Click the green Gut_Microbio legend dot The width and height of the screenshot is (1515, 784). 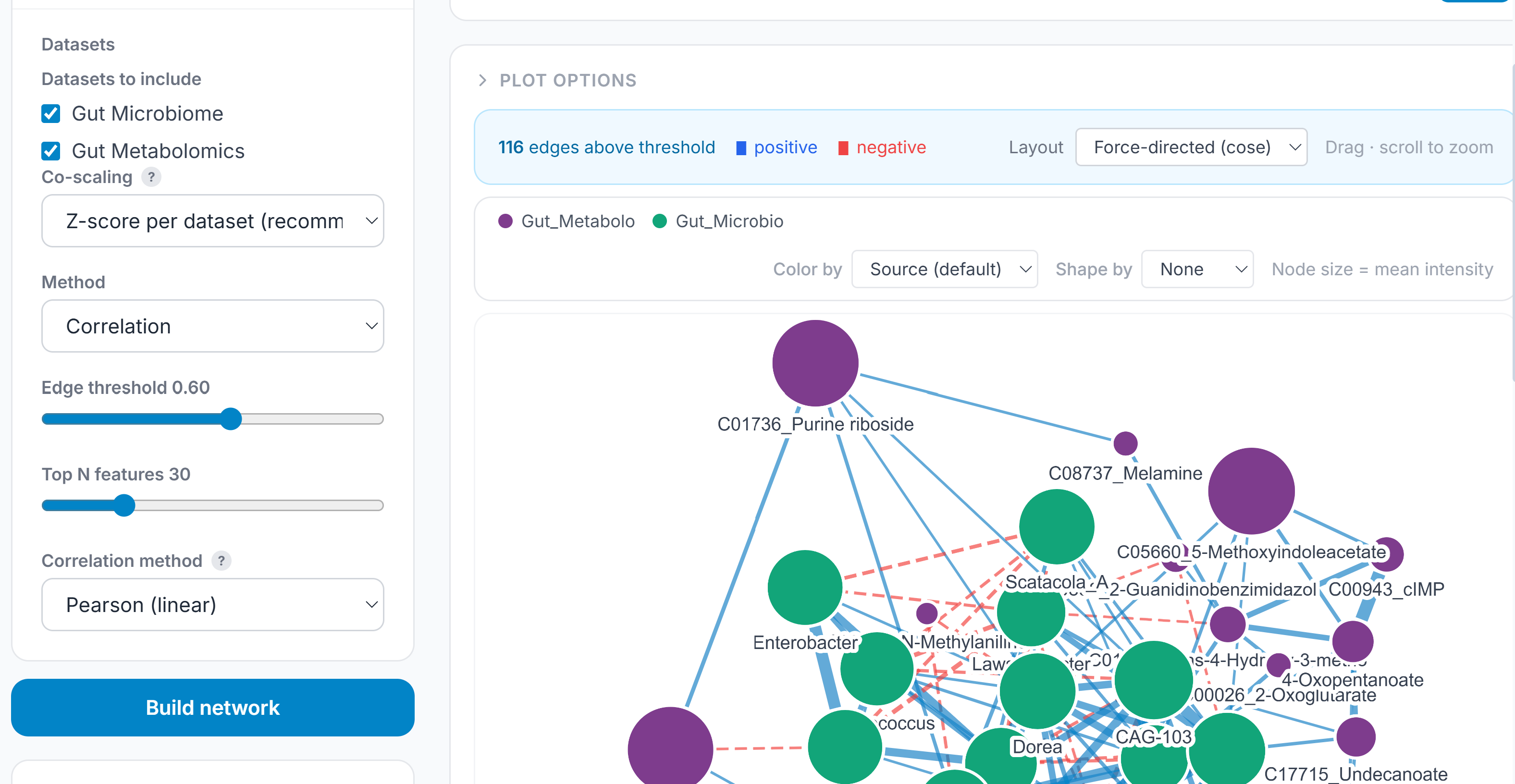coord(660,221)
